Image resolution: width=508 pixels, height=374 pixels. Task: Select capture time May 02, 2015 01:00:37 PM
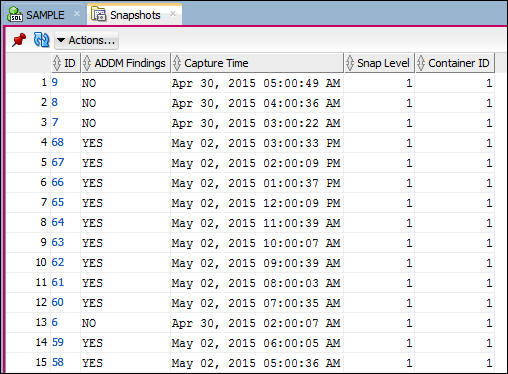(x=256, y=183)
